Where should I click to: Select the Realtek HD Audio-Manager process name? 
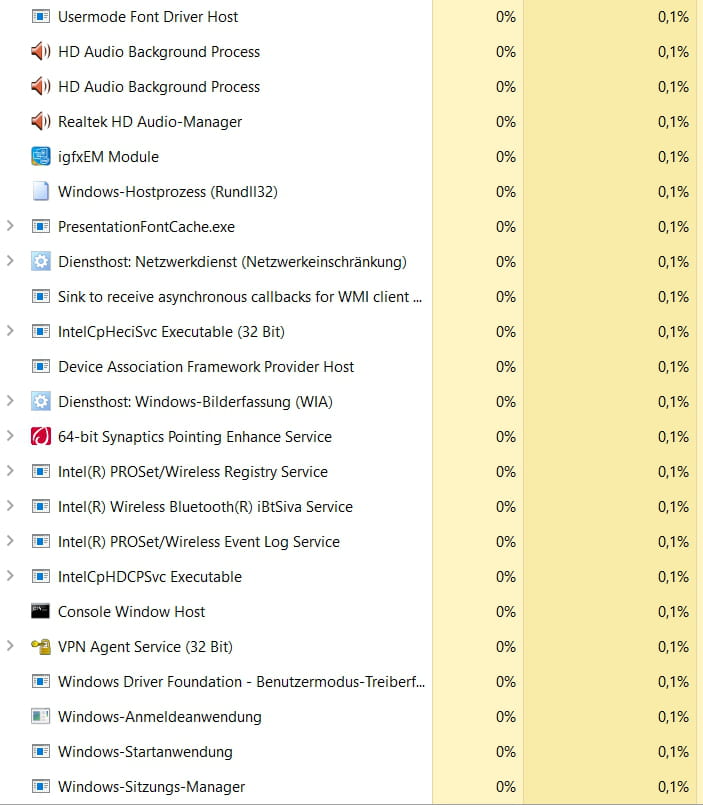[x=150, y=122]
